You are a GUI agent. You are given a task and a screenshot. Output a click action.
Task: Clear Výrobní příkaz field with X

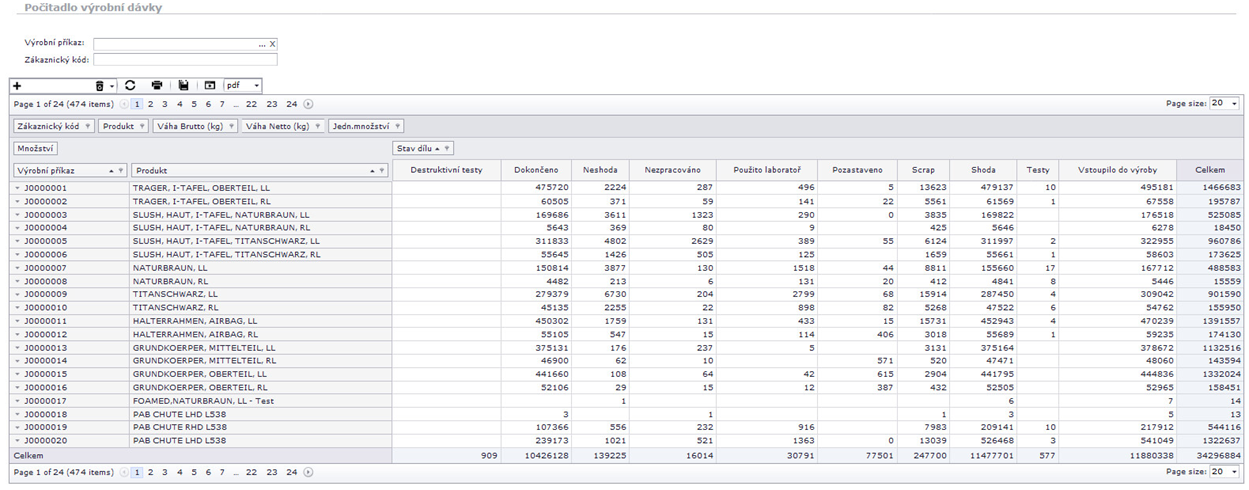pyautogui.click(x=272, y=44)
